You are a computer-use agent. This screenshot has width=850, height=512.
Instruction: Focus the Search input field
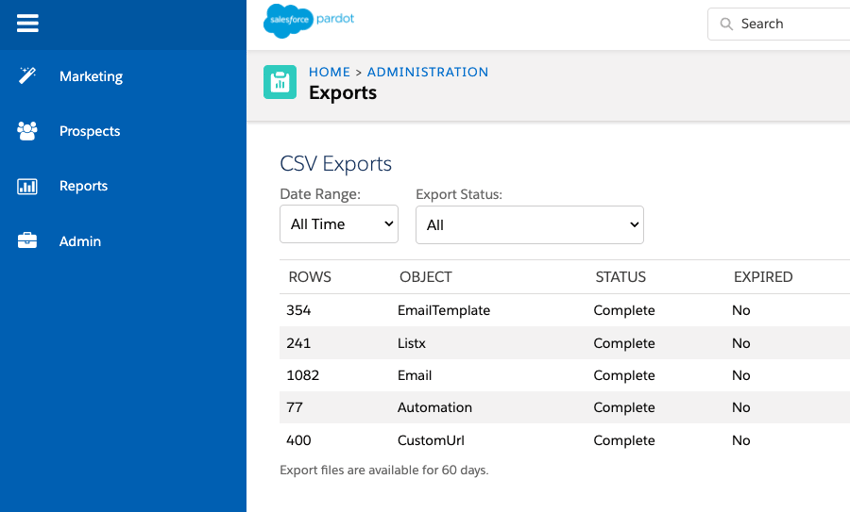[781, 24]
